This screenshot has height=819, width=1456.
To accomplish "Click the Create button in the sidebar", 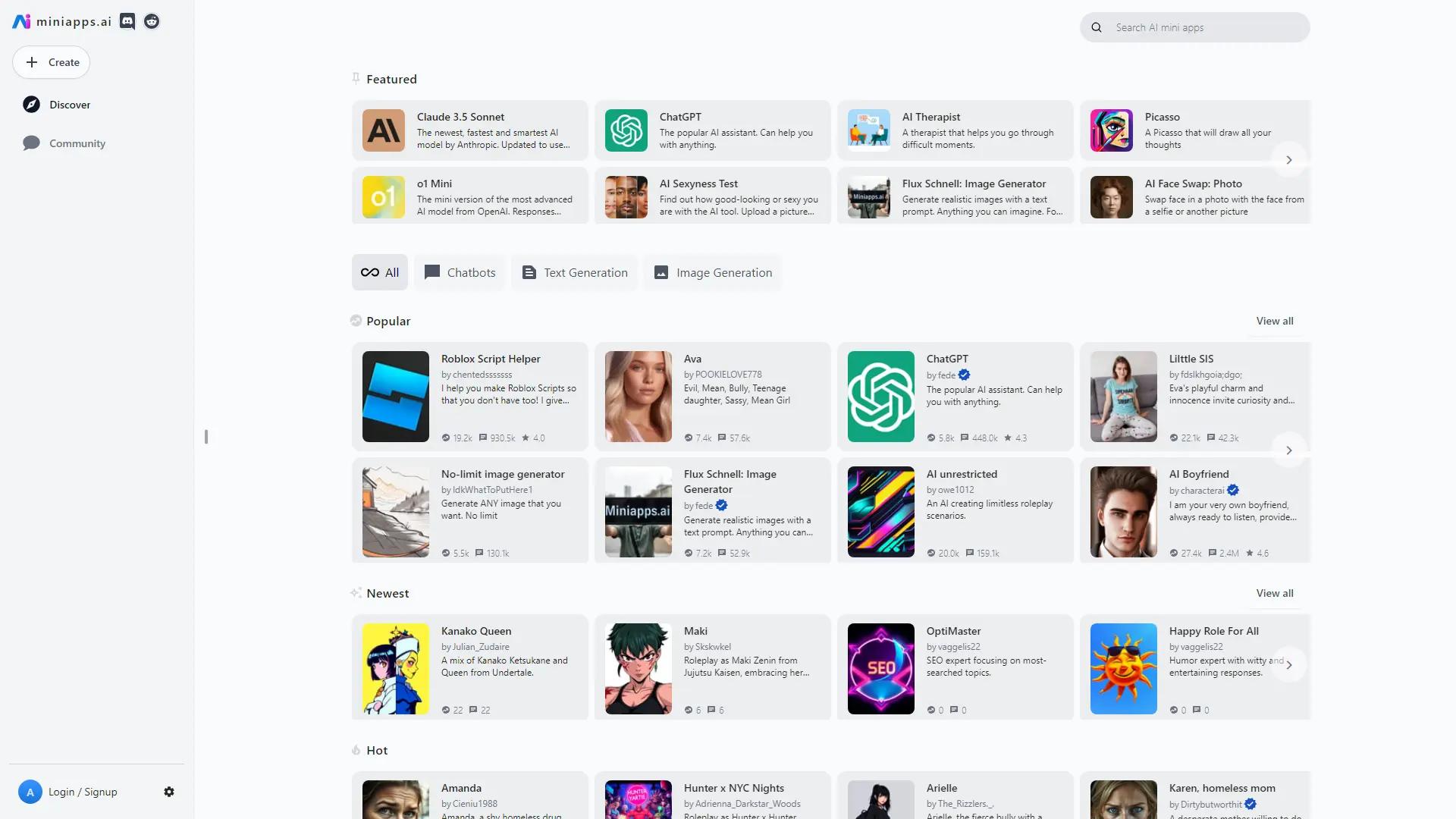I will point(50,62).
